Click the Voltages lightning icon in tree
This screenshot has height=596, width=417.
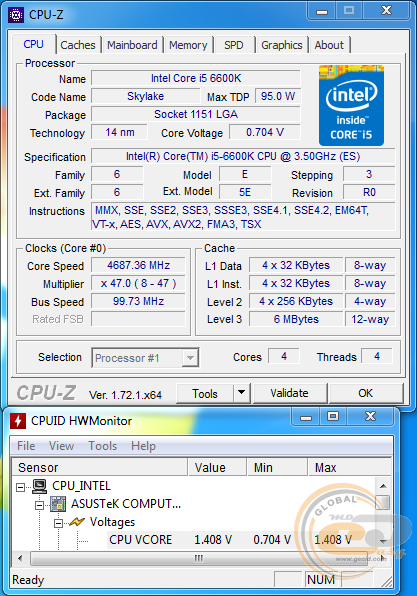point(77,522)
